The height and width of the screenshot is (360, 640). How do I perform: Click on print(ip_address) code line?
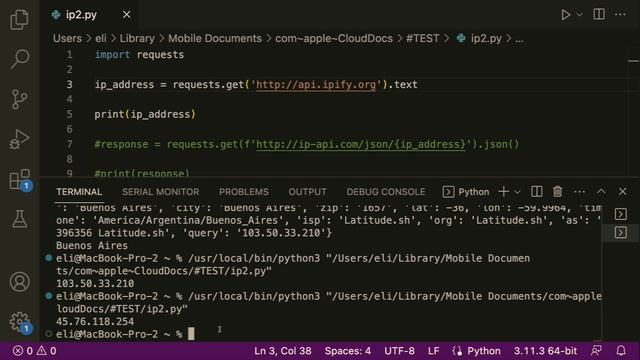coord(145,114)
